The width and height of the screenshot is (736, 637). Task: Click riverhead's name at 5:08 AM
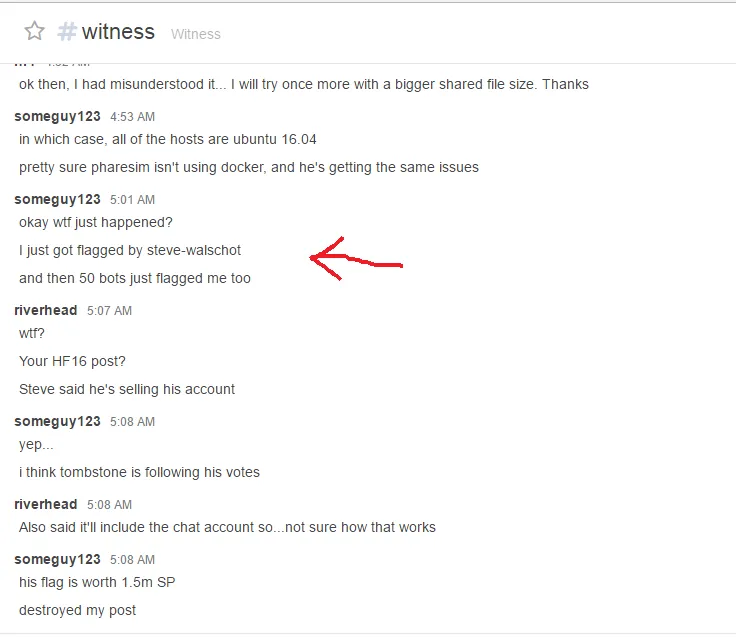(46, 504)
